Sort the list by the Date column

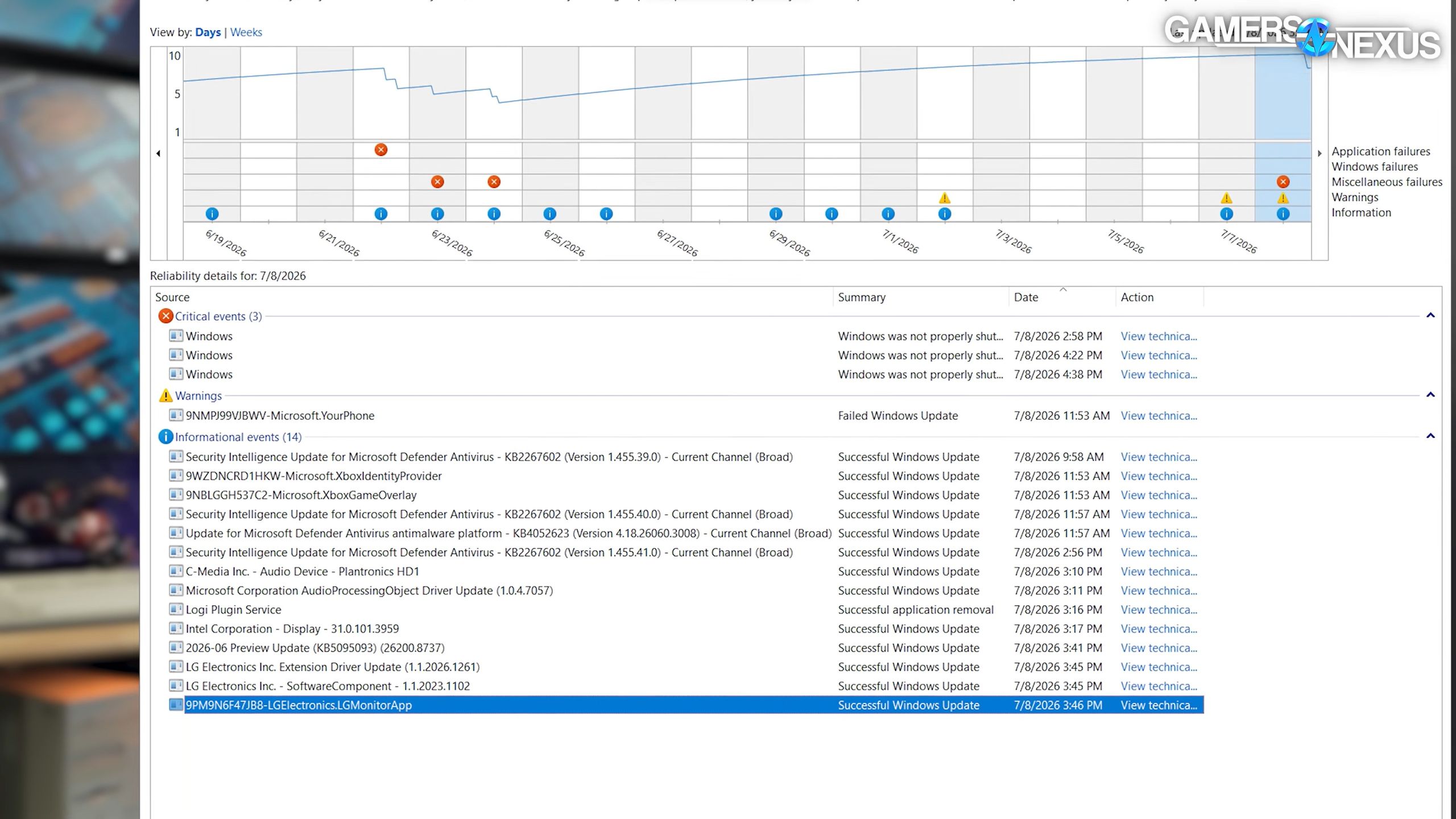[1062, 297]
